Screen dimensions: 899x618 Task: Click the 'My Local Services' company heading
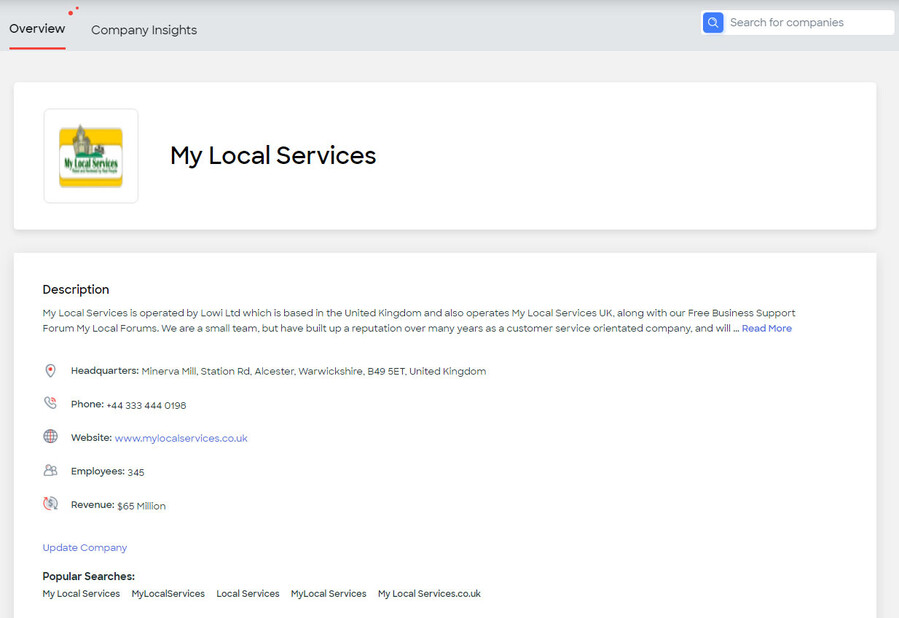click(273, 156)
